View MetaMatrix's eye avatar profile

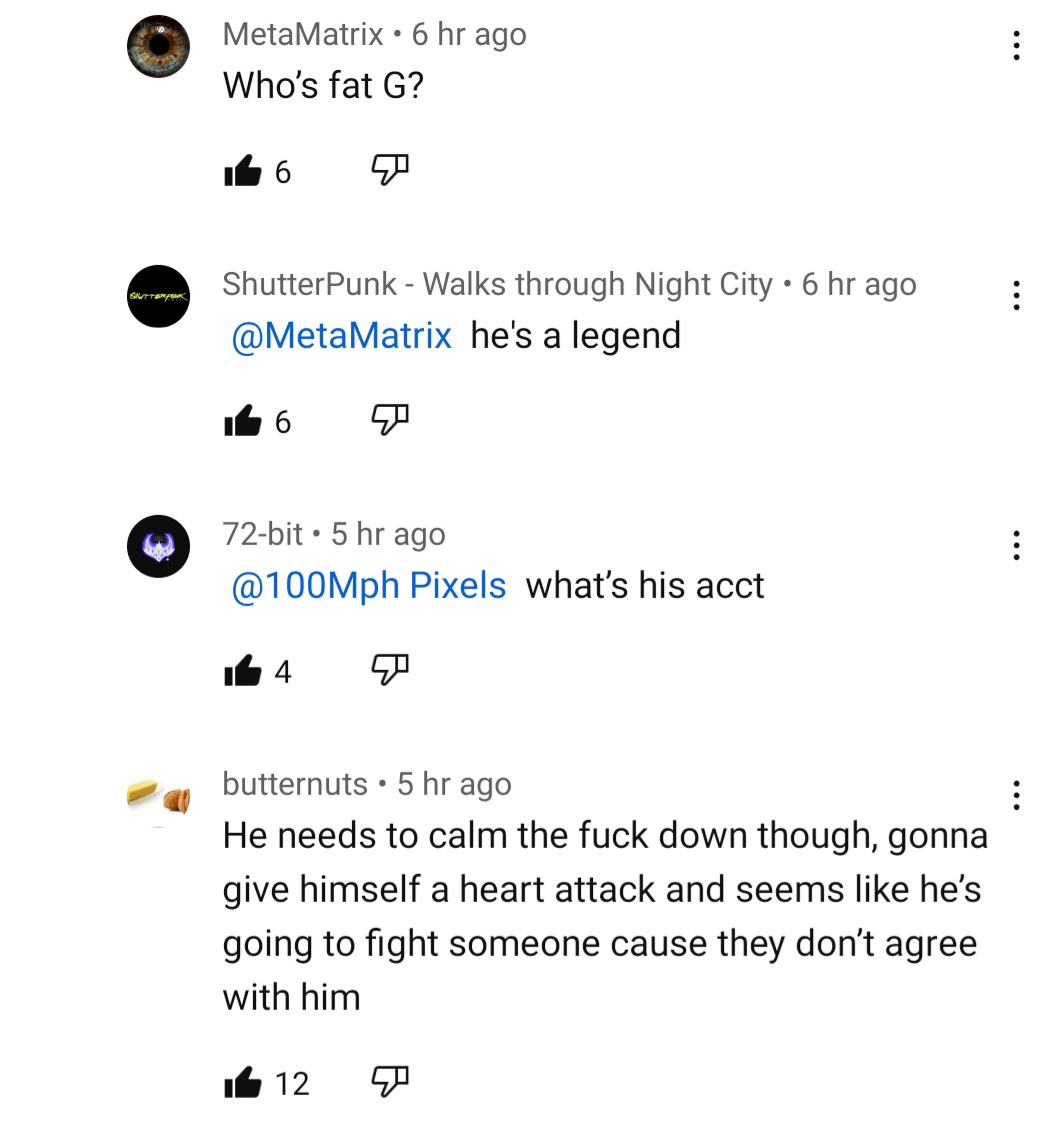point(158,46)
